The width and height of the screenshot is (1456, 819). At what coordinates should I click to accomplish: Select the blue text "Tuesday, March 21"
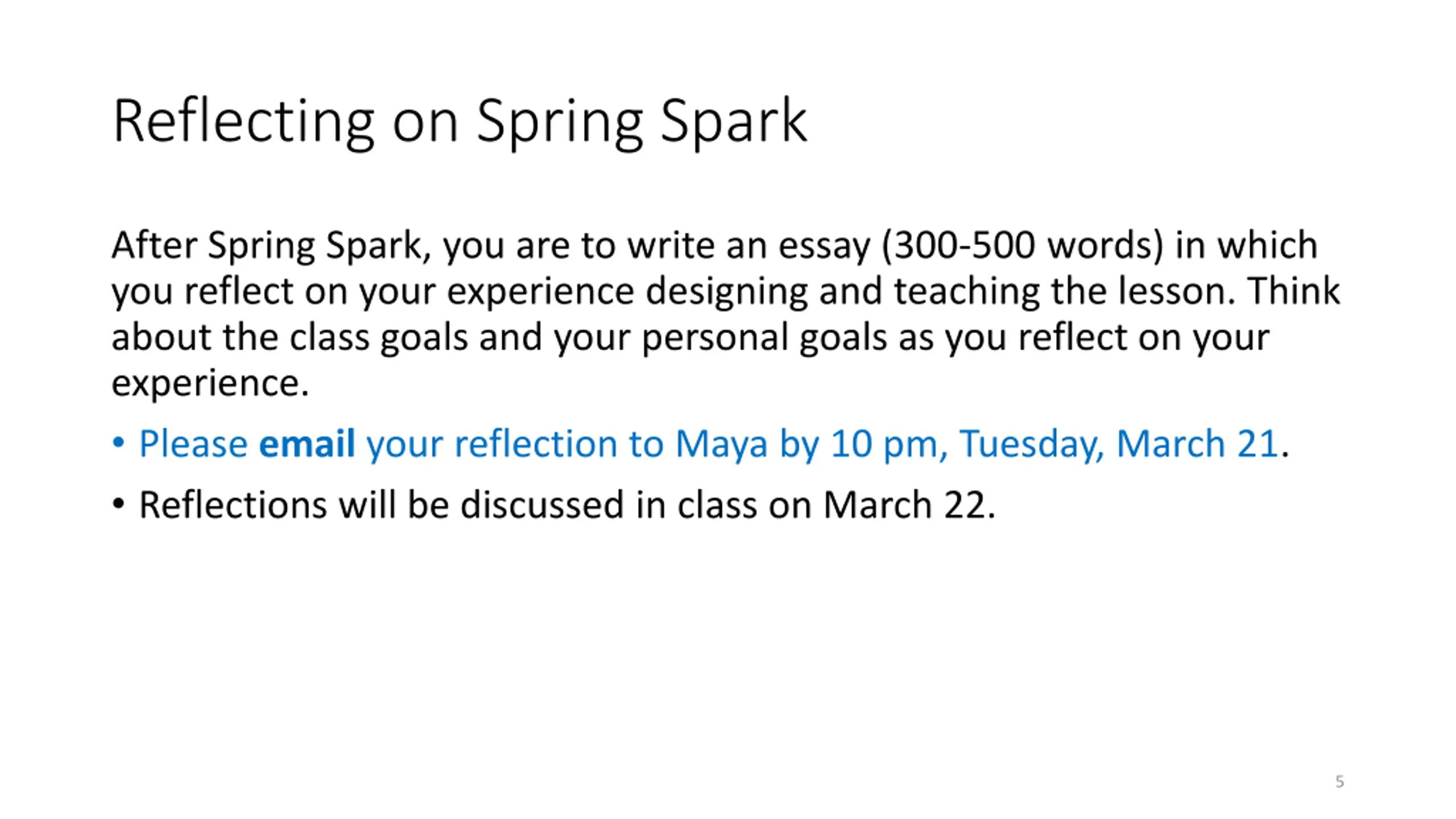coord(1119,443)
